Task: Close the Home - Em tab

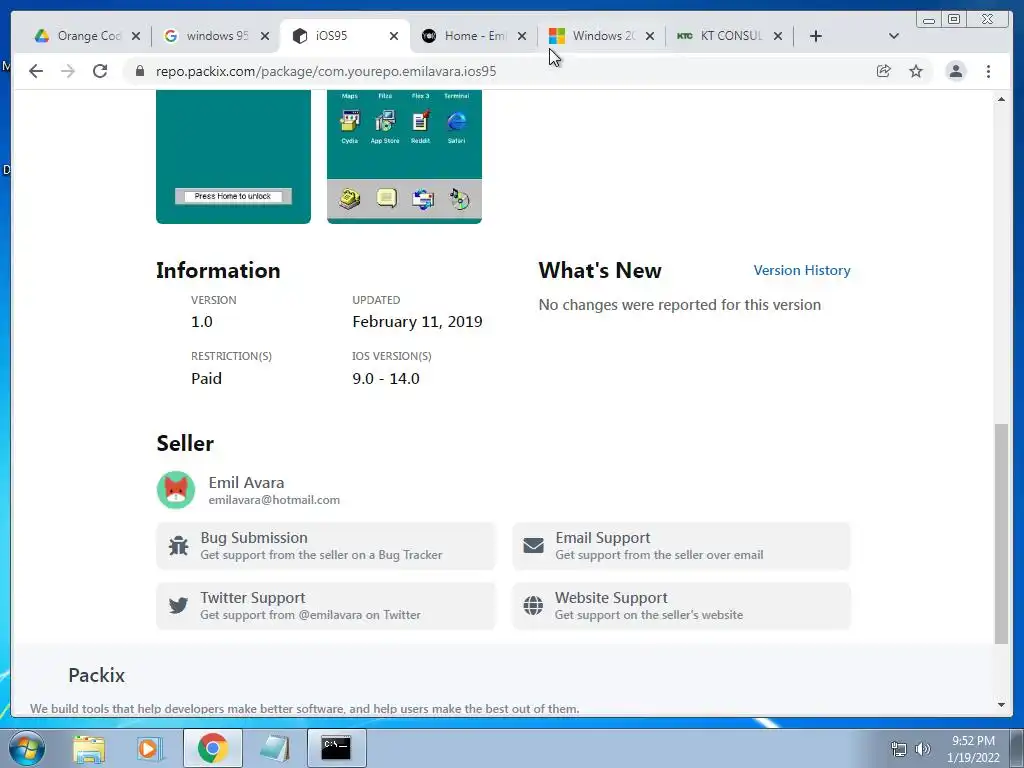Action: click(x=522, y=36)
